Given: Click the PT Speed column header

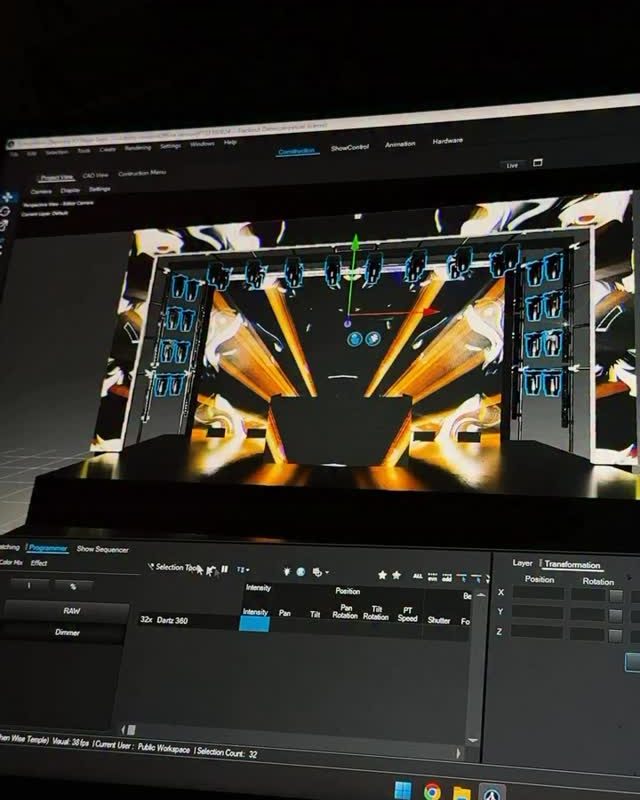Looking at the screenshot, I should (407, 614).
